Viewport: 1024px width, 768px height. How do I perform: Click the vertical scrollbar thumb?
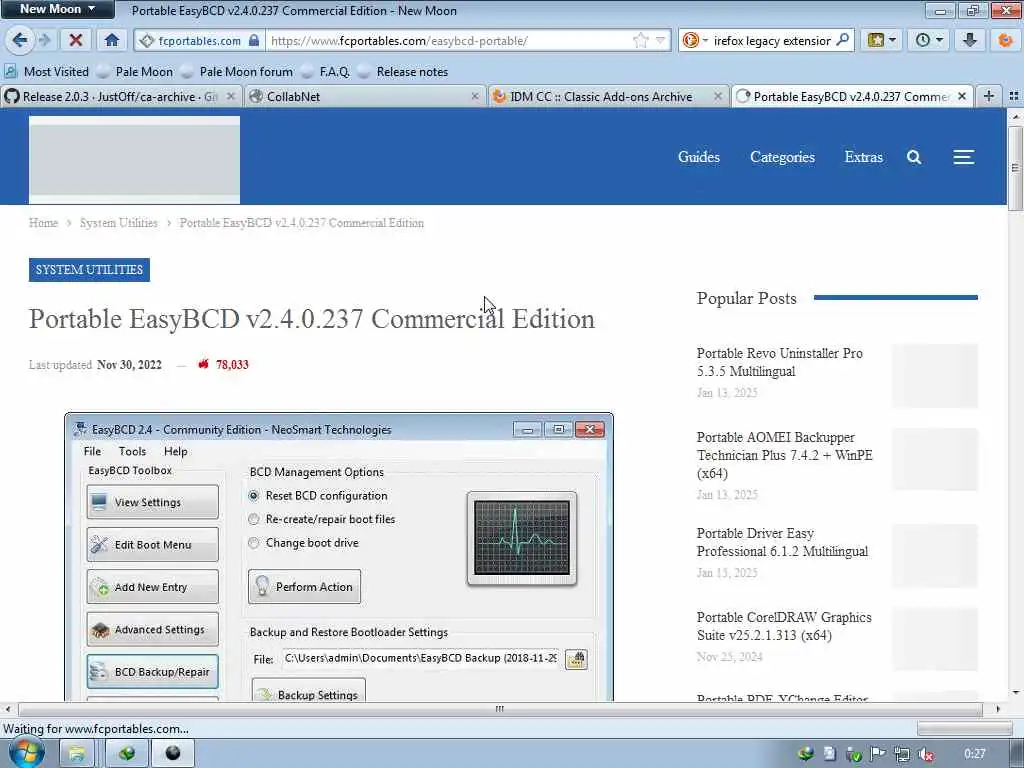click(x=1015, y=168)
